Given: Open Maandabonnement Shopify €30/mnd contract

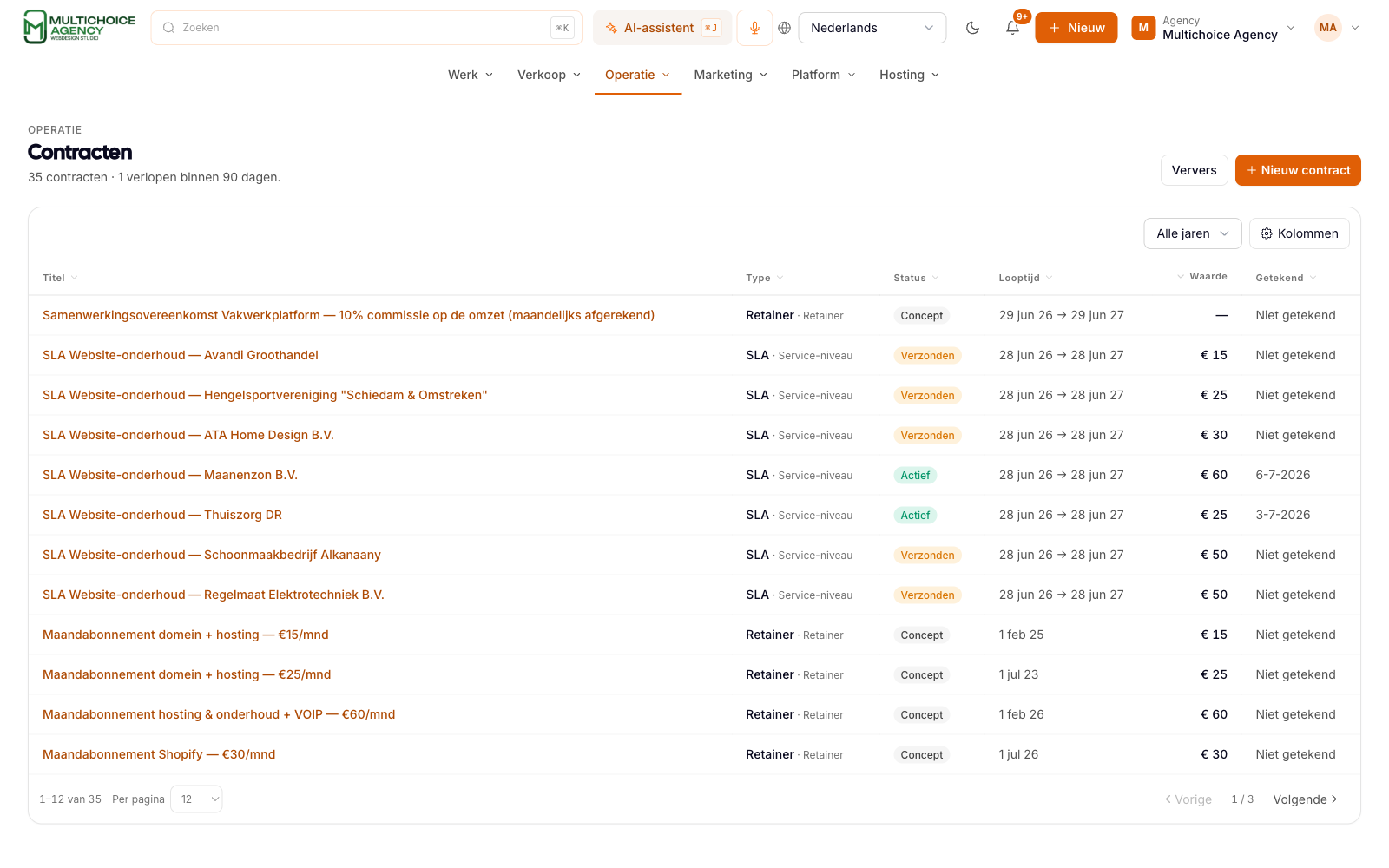Looking at the screenshot, I should click(x=159, y=754).
